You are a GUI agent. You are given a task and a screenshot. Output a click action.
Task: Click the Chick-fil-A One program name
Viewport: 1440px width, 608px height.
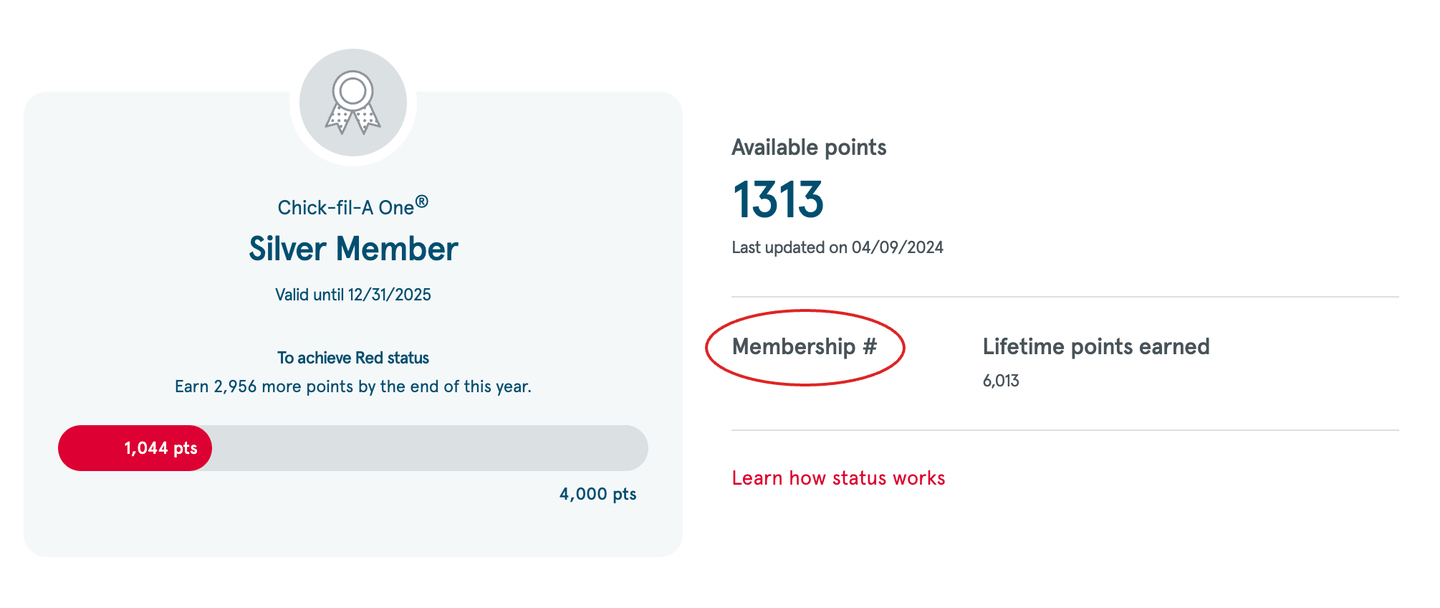pyautogui.click(x=345, y=208)
